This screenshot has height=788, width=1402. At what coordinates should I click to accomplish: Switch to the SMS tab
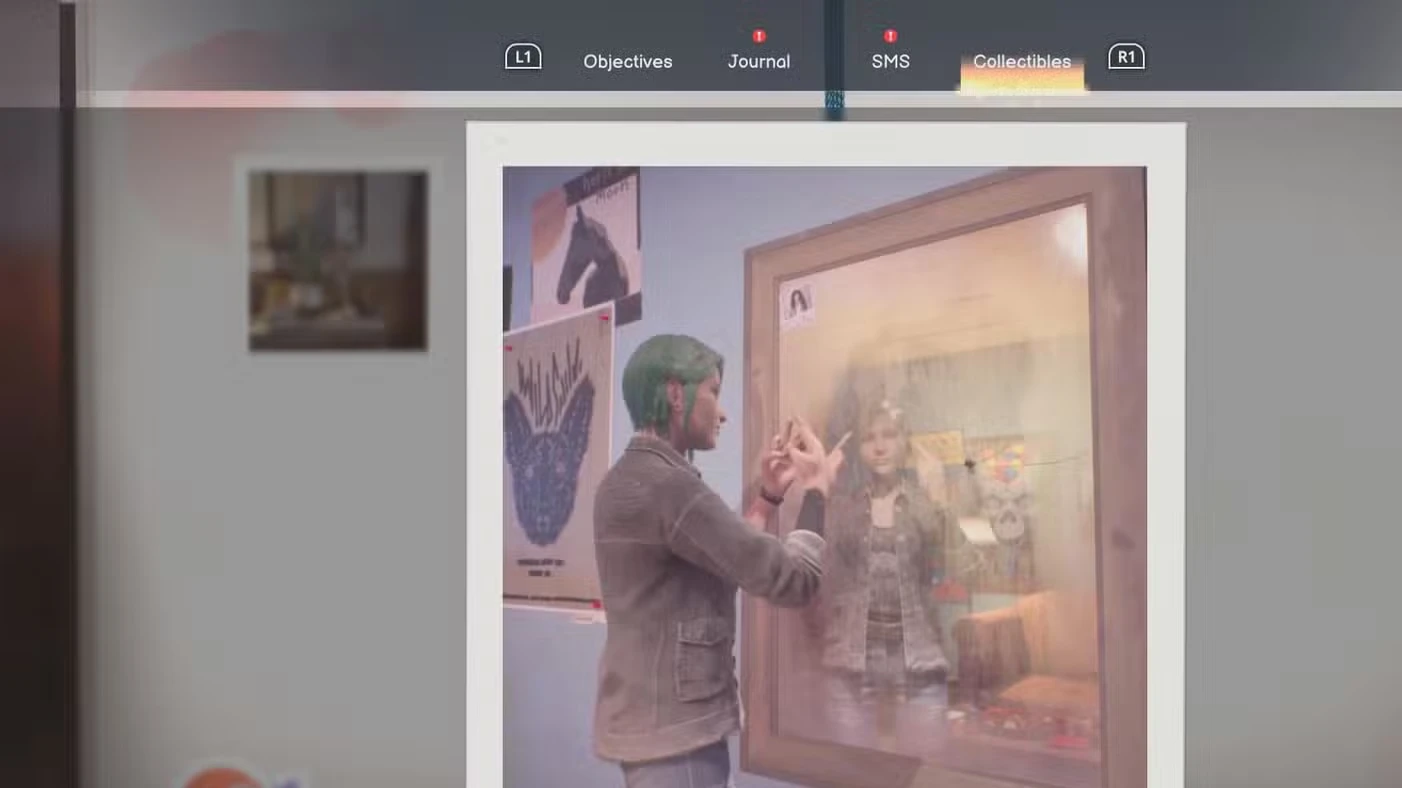[x=890, y=62]
